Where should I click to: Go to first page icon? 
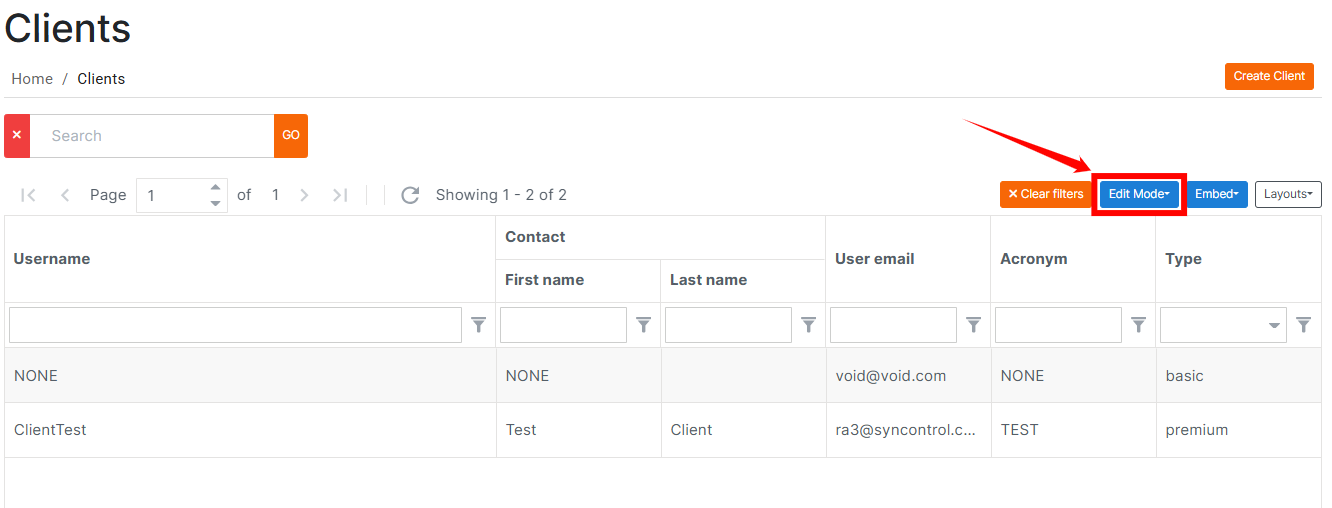pos(28,195)
